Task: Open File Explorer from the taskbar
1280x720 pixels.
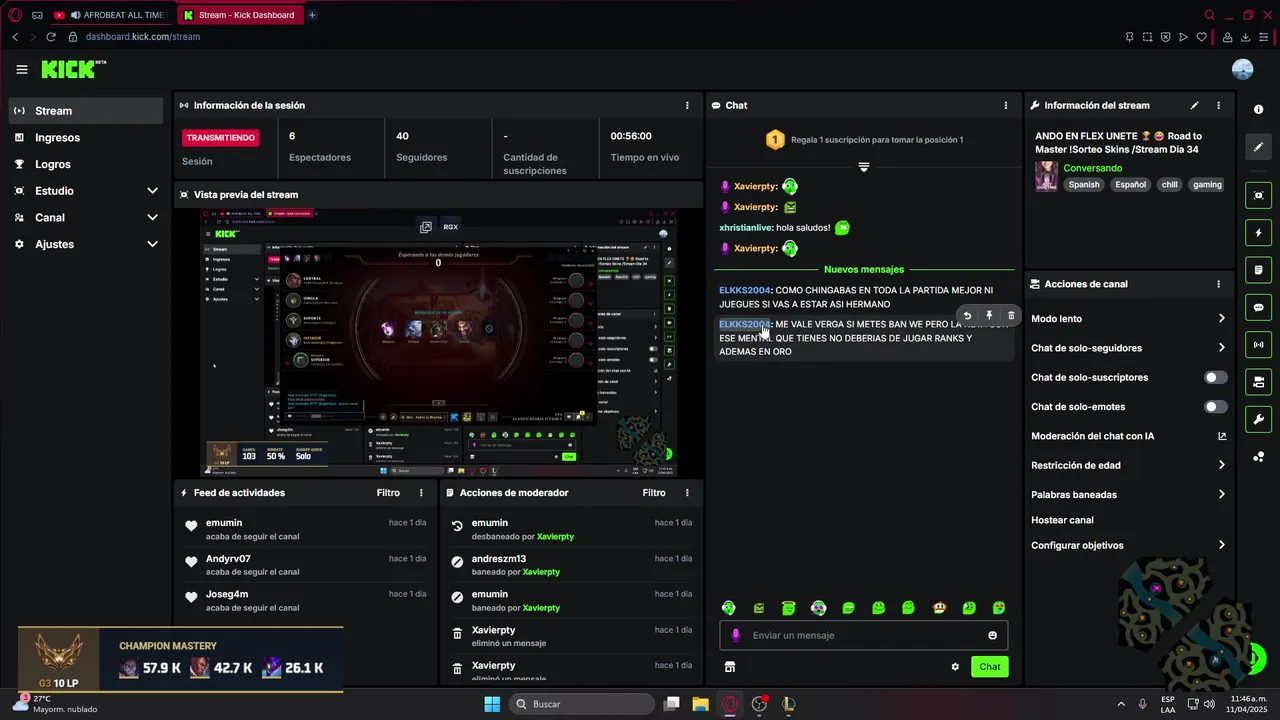Action: (x=700, y=704)
